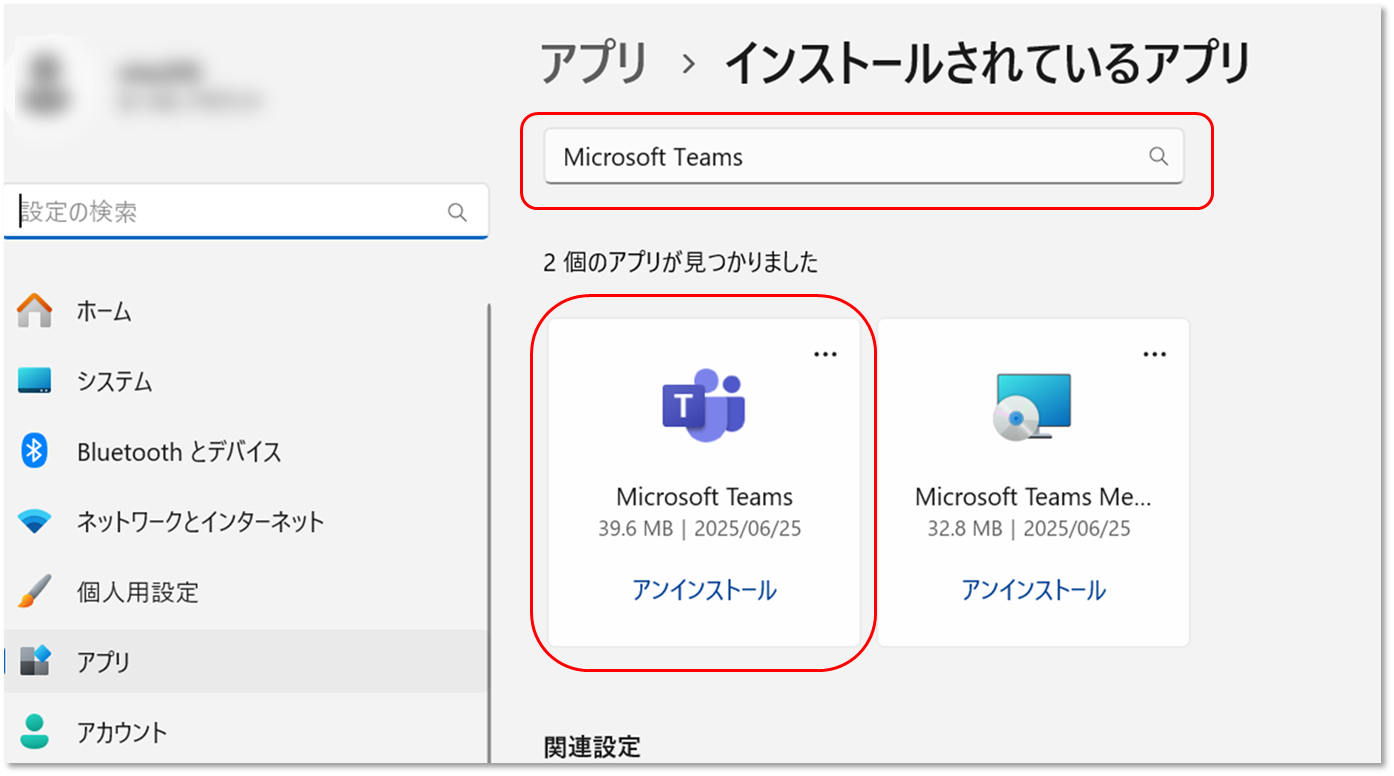Image resolution: width=1394 pixels, height=776 pixels.
Task: Click the 関連設定 heading
Action: 592,746
